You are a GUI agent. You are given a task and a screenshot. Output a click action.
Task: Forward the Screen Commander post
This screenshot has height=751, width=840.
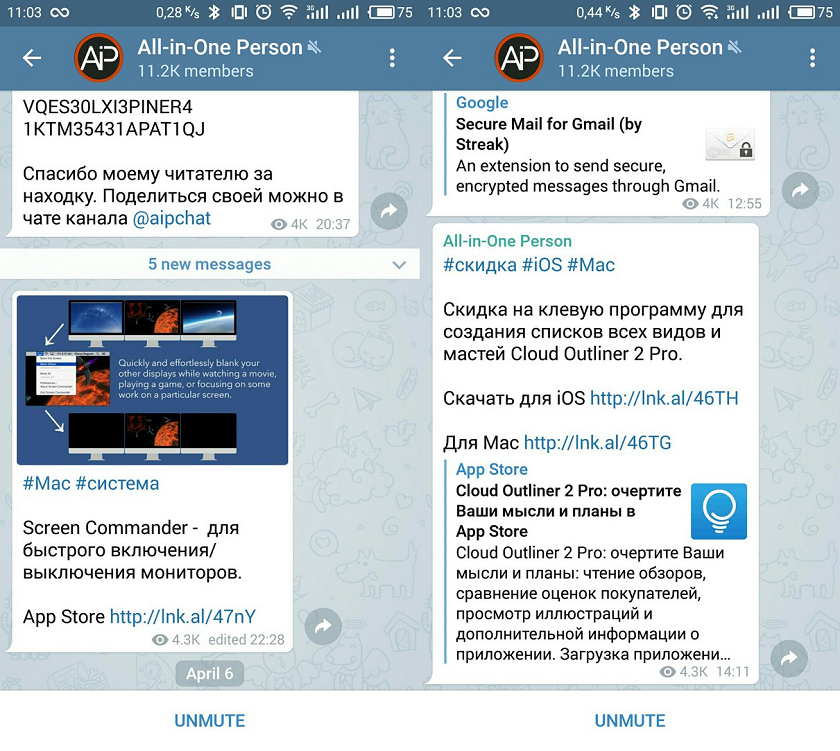(323, 626)
